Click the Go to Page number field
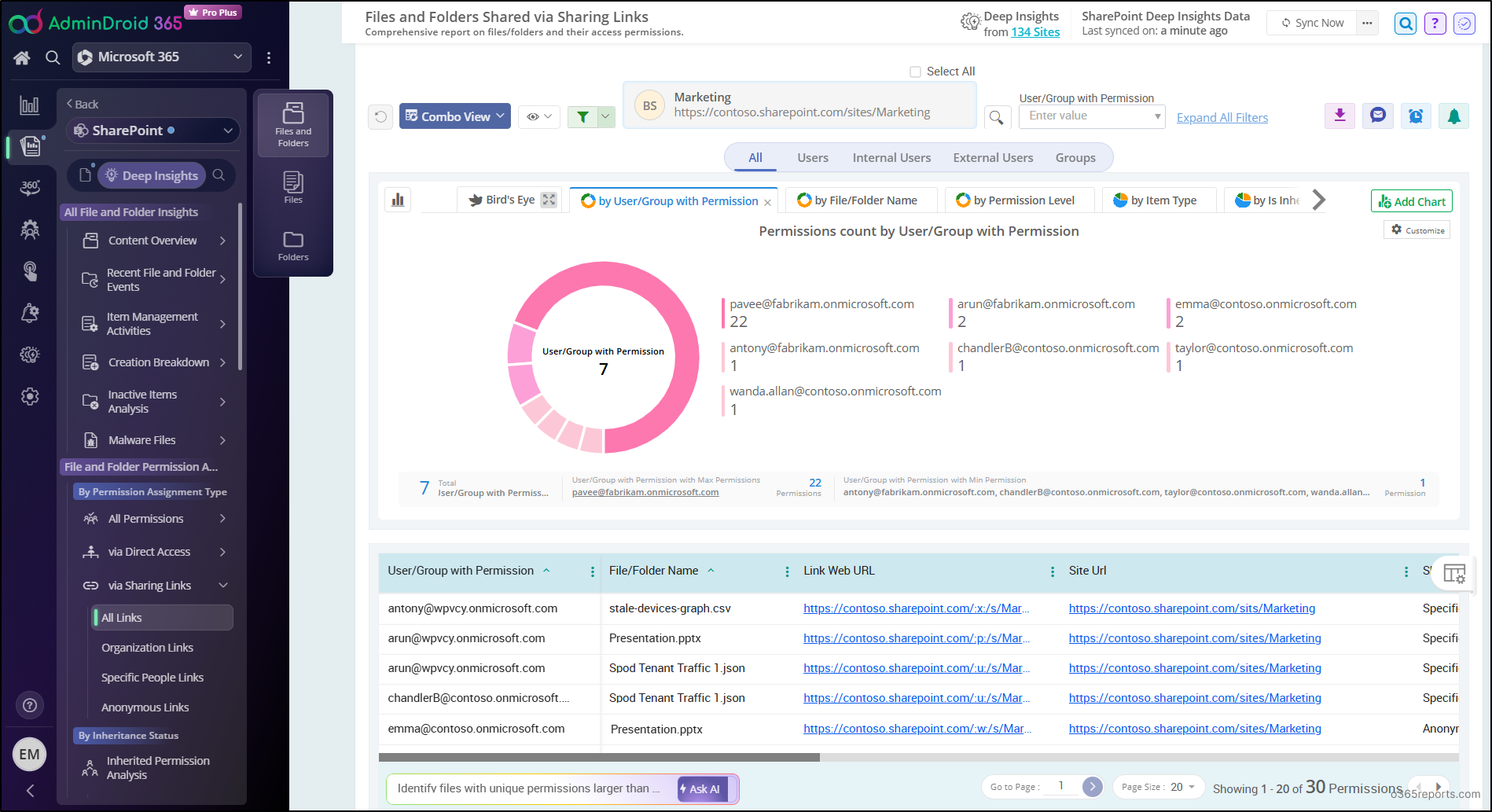 pos(1060,786)
